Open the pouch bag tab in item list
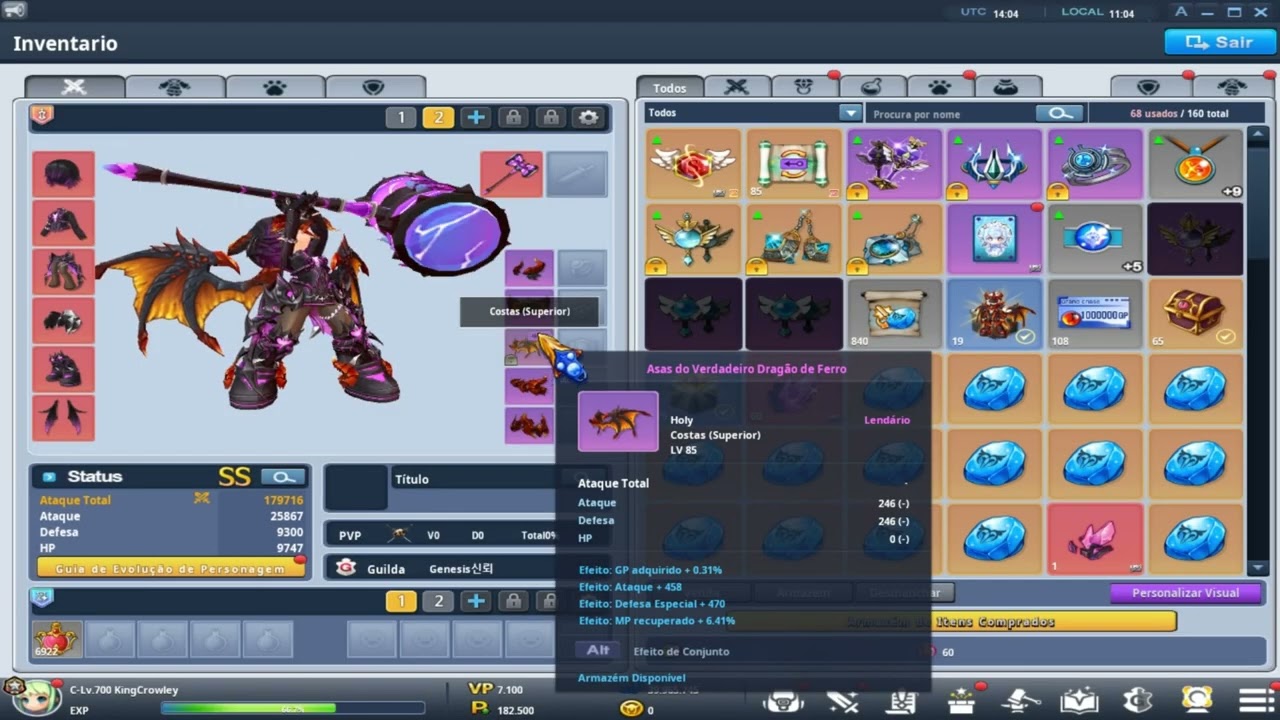Image resolution: width=1280 pixels, height=720 pixels. pyautogui.click(x=1009, y=87)
